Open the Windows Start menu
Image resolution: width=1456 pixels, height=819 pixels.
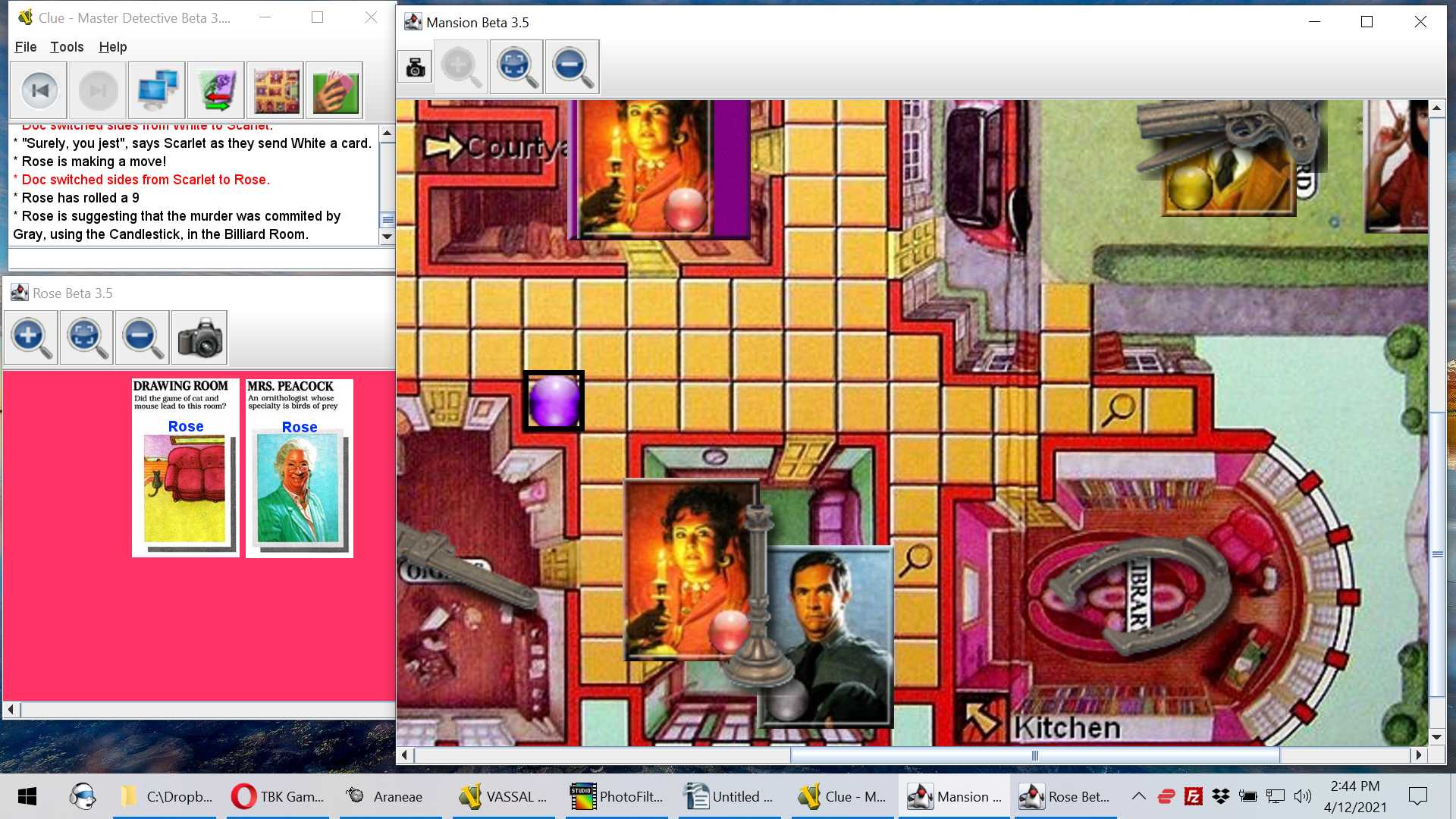[x=27, y=796]
